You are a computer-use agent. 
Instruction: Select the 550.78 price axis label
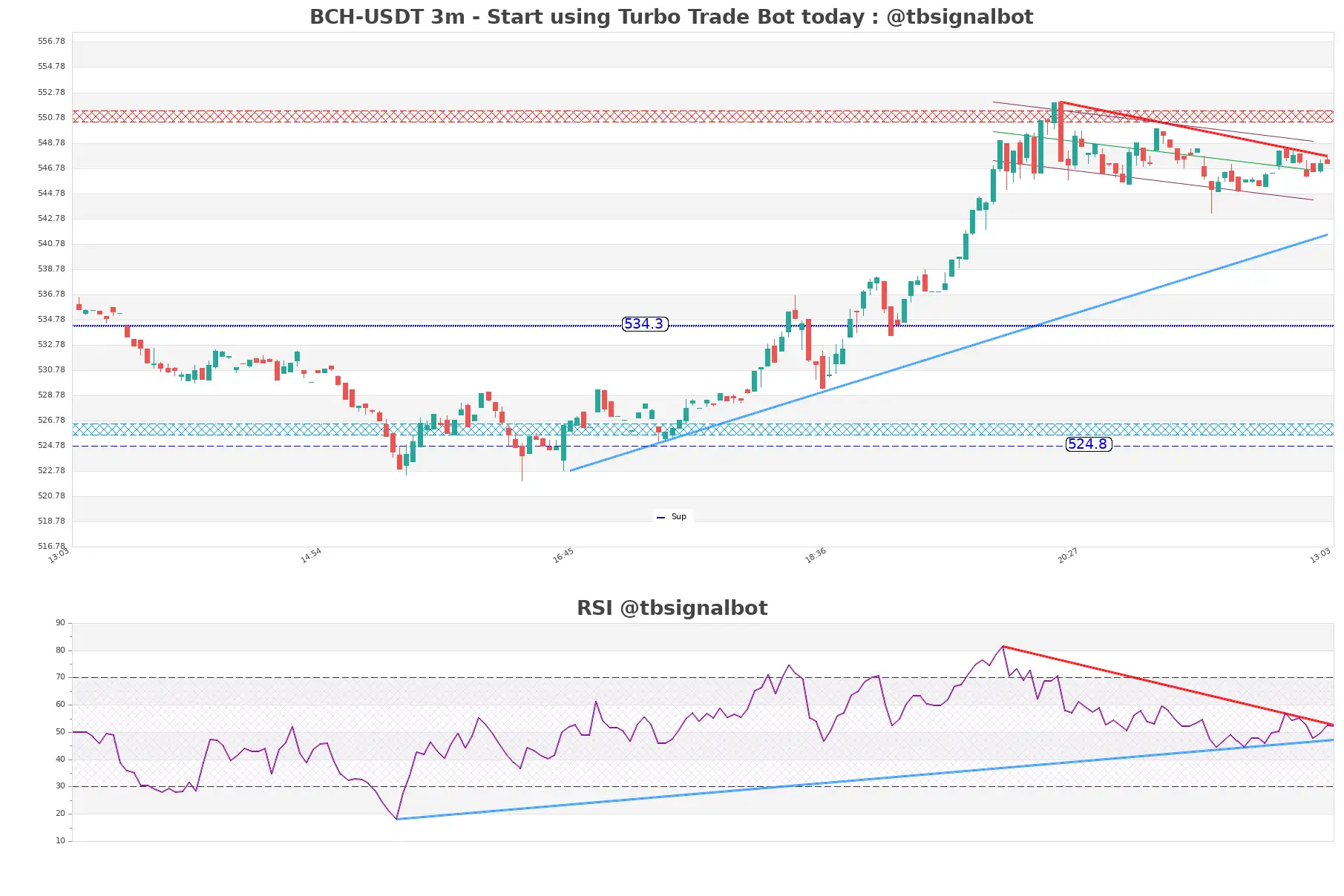click(51, 117)
